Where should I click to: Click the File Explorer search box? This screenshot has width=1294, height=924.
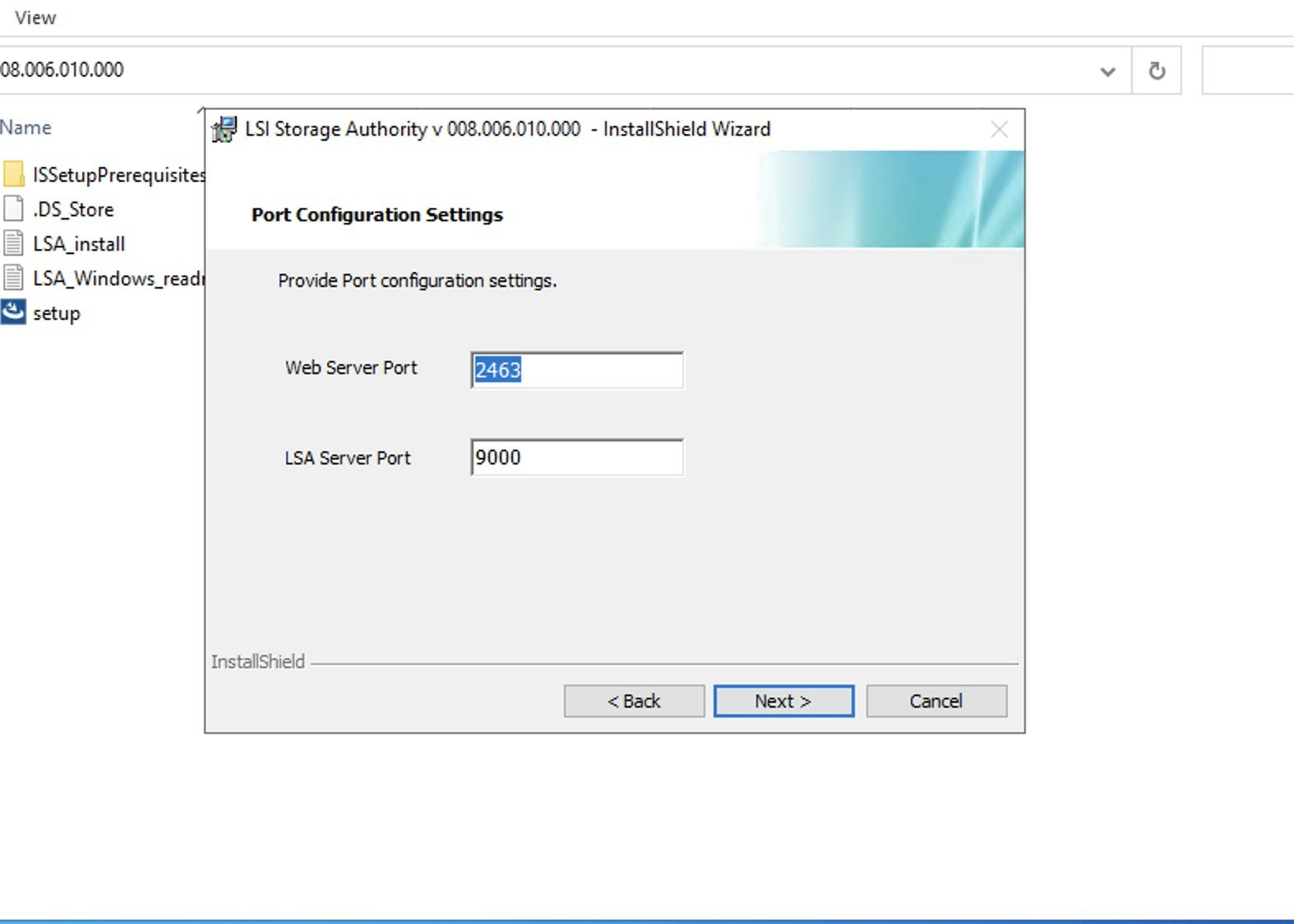pyautogui.click(x=1248, y=71)
